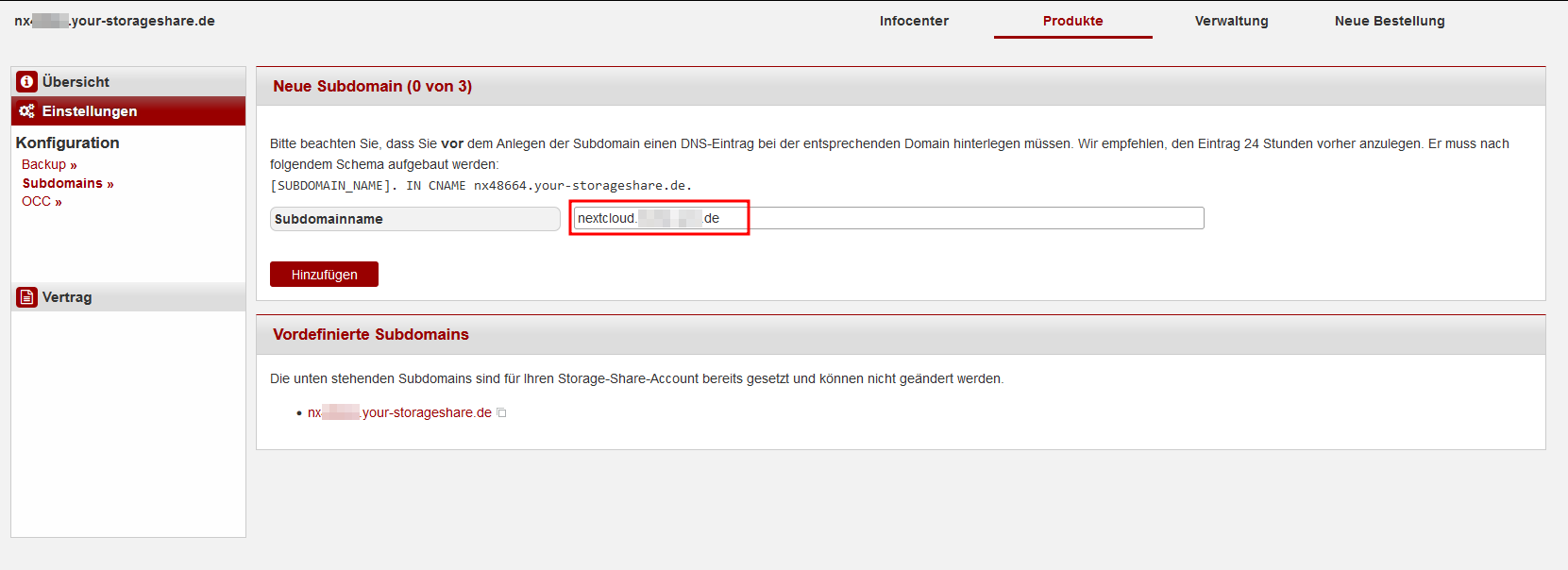
Task: Click the document icon beside Vertrag
Action: pos(26,297)
